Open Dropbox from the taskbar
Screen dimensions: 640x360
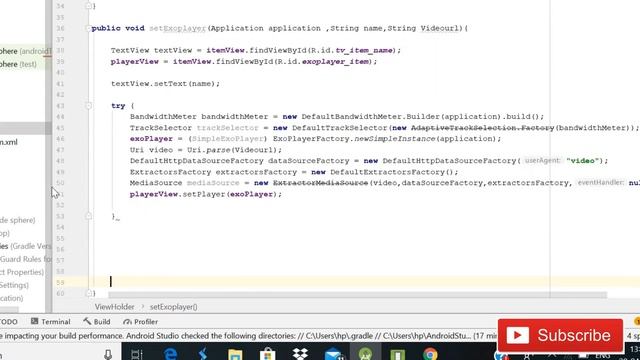[300, 353]
